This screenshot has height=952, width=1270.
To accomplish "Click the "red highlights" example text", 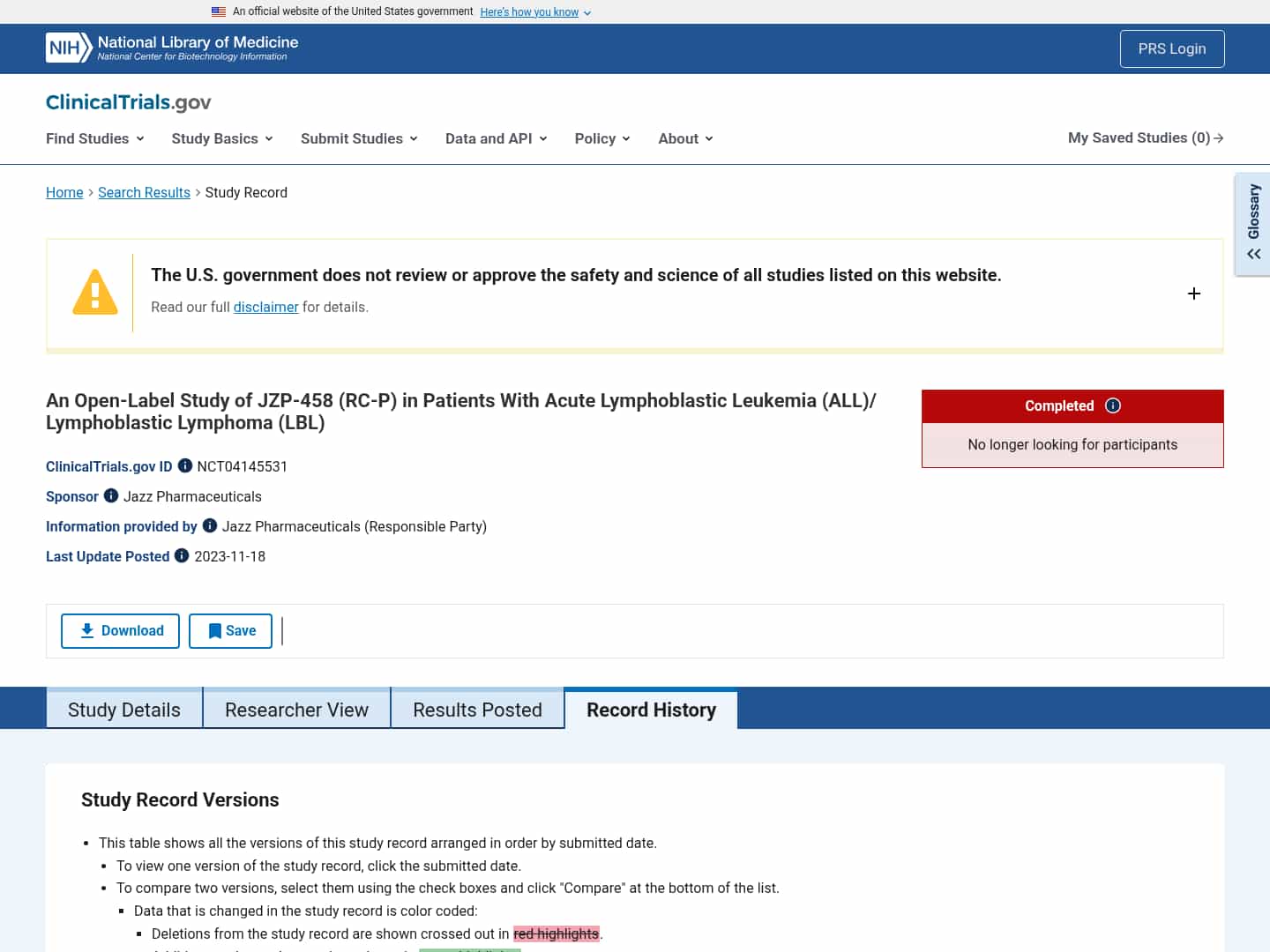I will tap(556, 933).
